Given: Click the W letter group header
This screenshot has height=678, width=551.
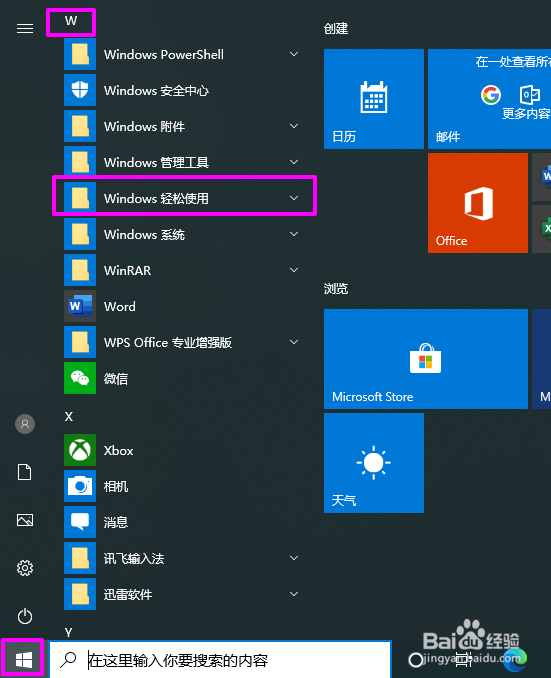Looking at the screenshot, I should point(71,21).
